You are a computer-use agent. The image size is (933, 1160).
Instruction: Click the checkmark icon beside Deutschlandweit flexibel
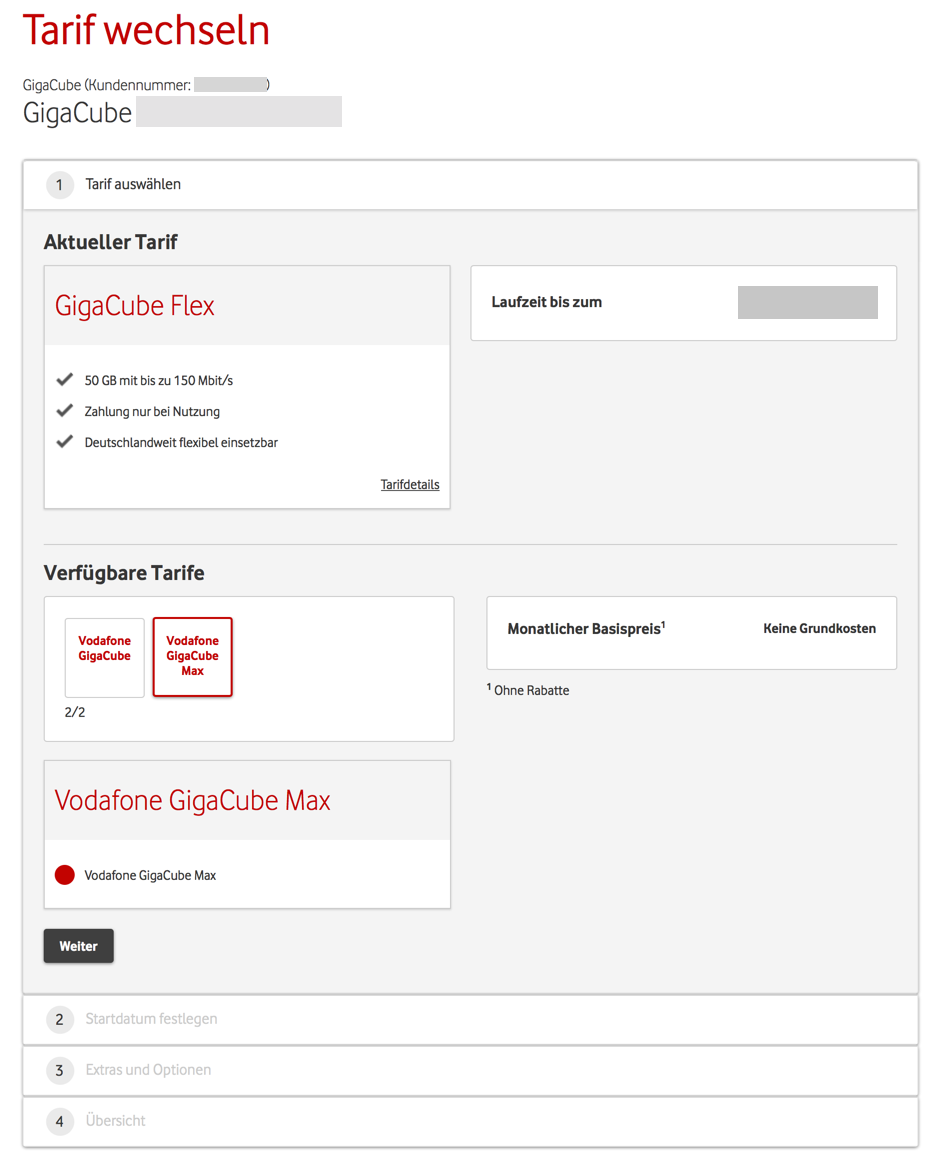65,442
